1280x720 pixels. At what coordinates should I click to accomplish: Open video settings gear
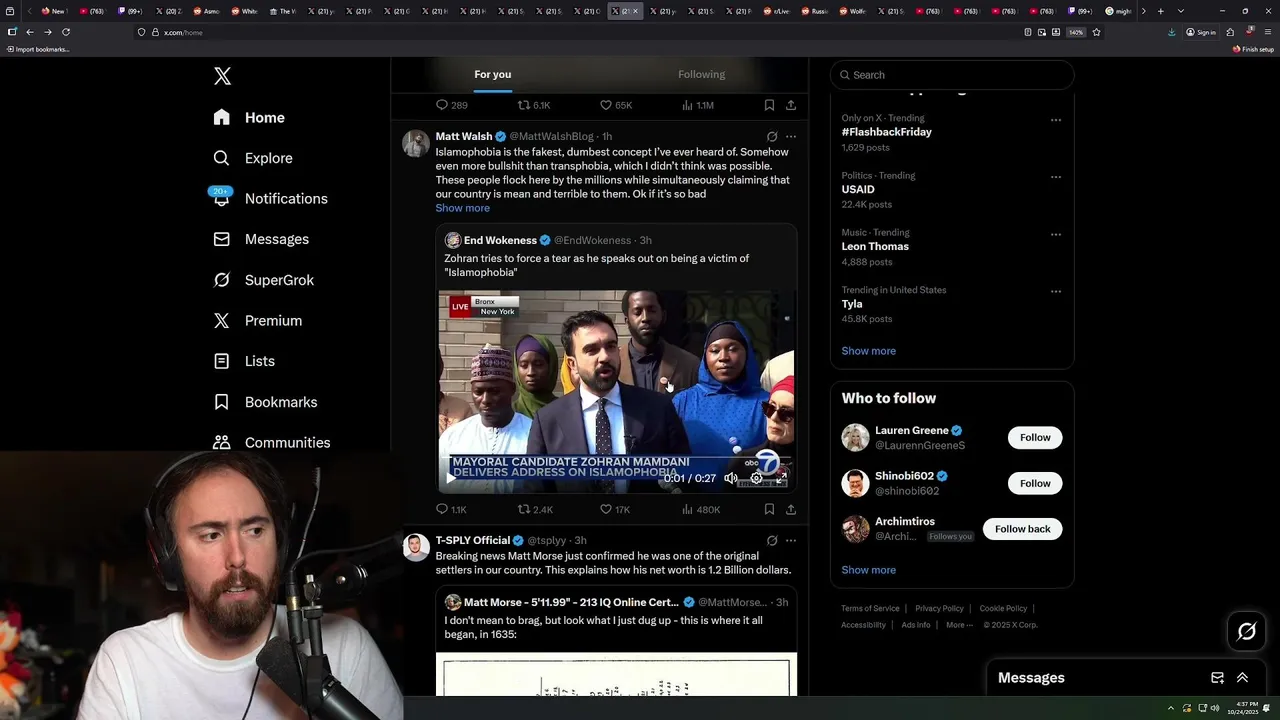point(756,478)
